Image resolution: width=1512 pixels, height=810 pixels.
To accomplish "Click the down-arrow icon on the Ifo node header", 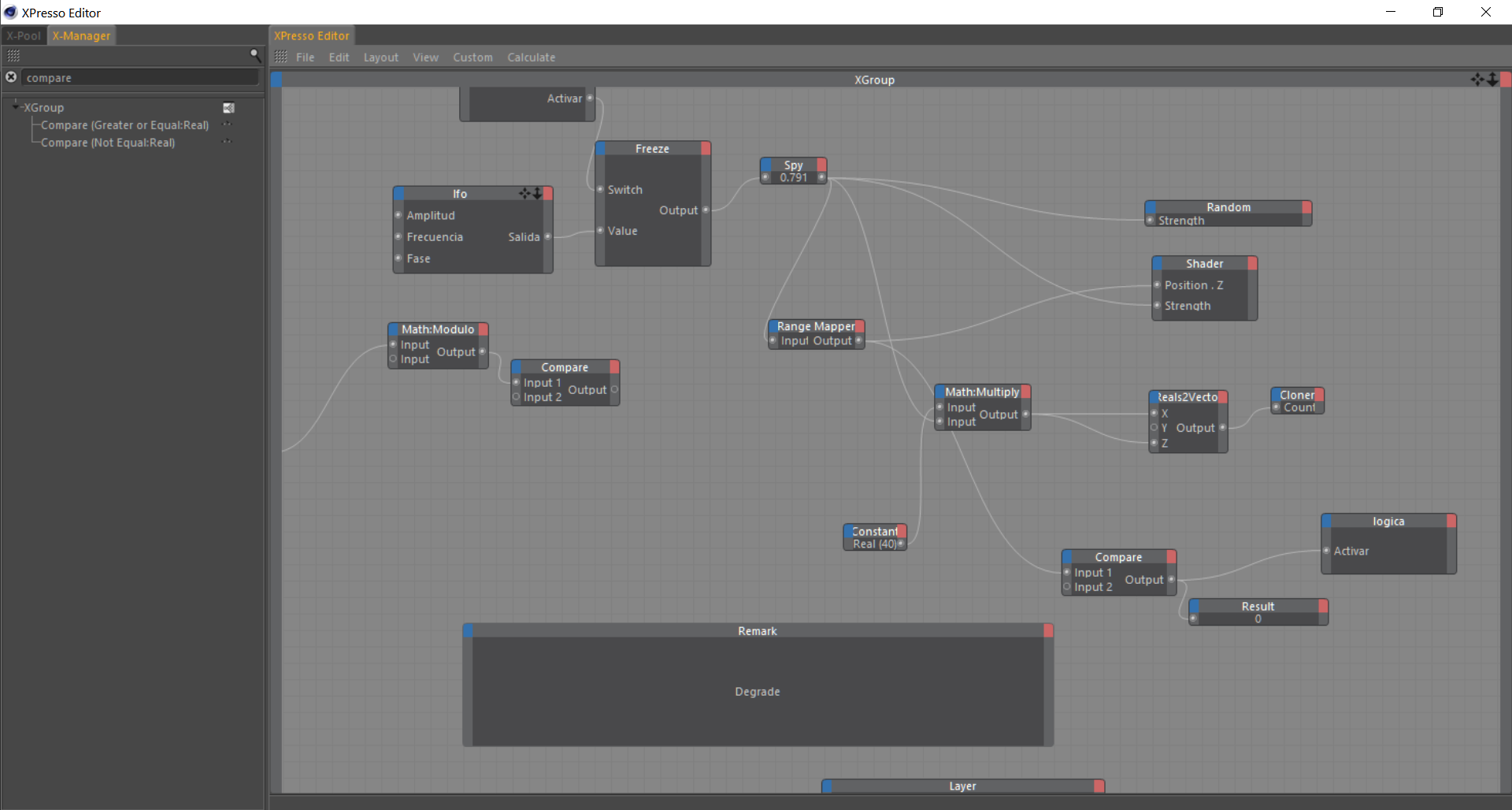I will (x=536, y=193).
